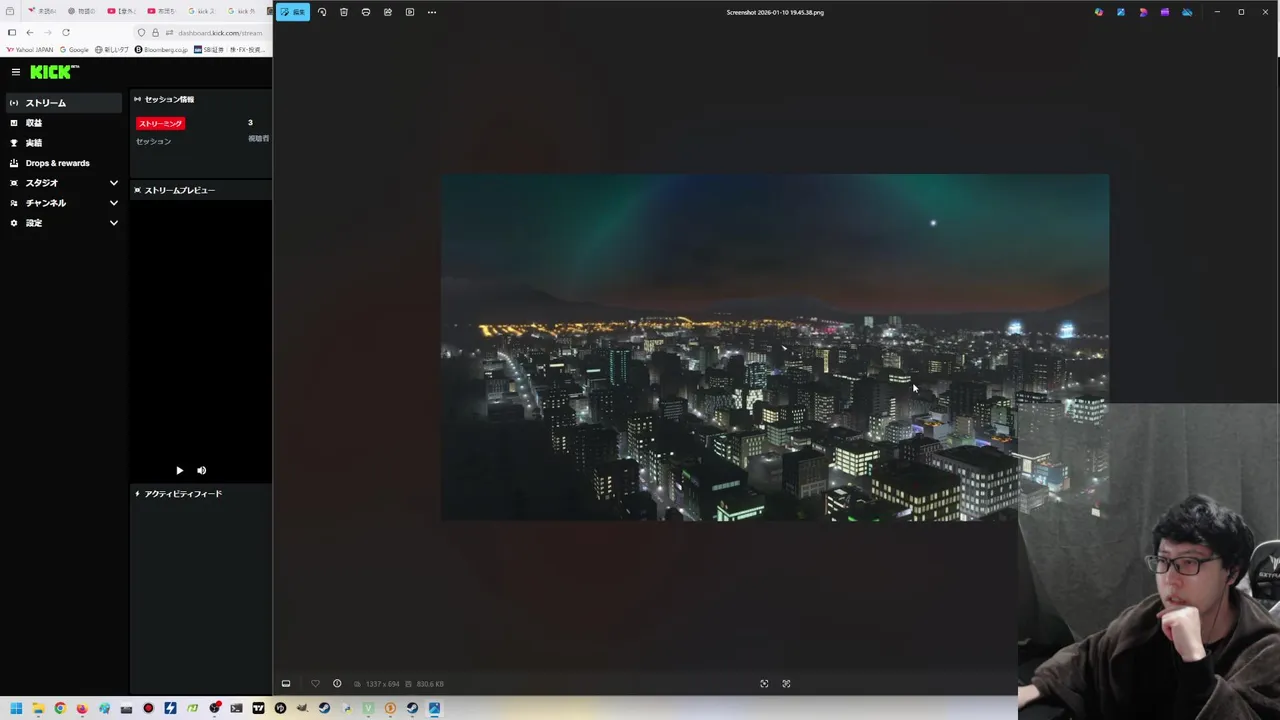
Task: Switch to the 【意外】 YouTube tab
Action: click(x=123, y=11)
